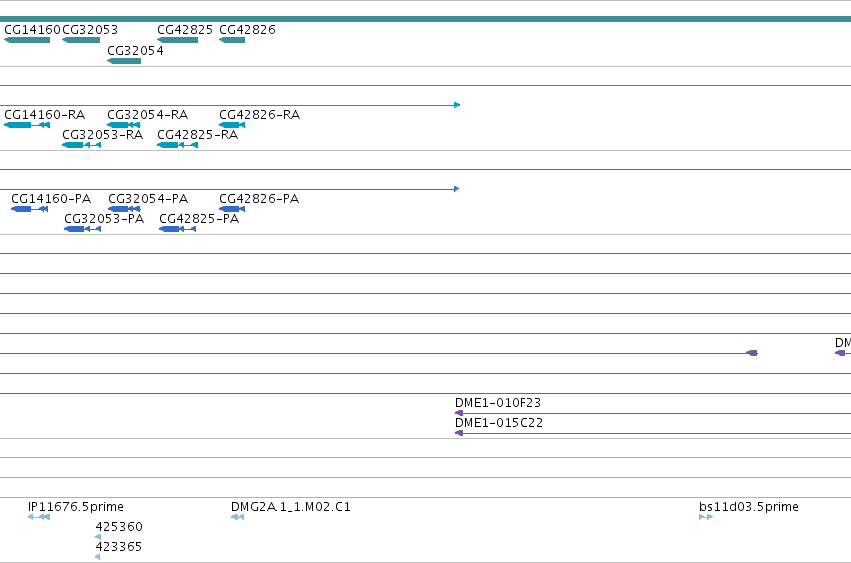Click the IP11676.5prime label

[x=76, y=507]
